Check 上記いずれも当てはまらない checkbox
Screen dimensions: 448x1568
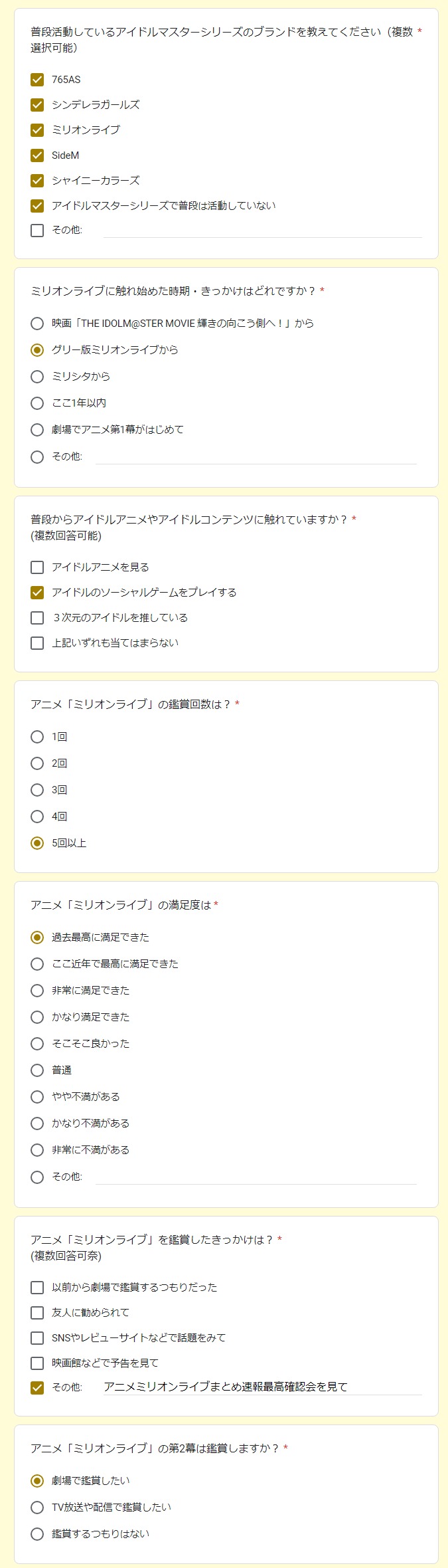pos(37,643)
